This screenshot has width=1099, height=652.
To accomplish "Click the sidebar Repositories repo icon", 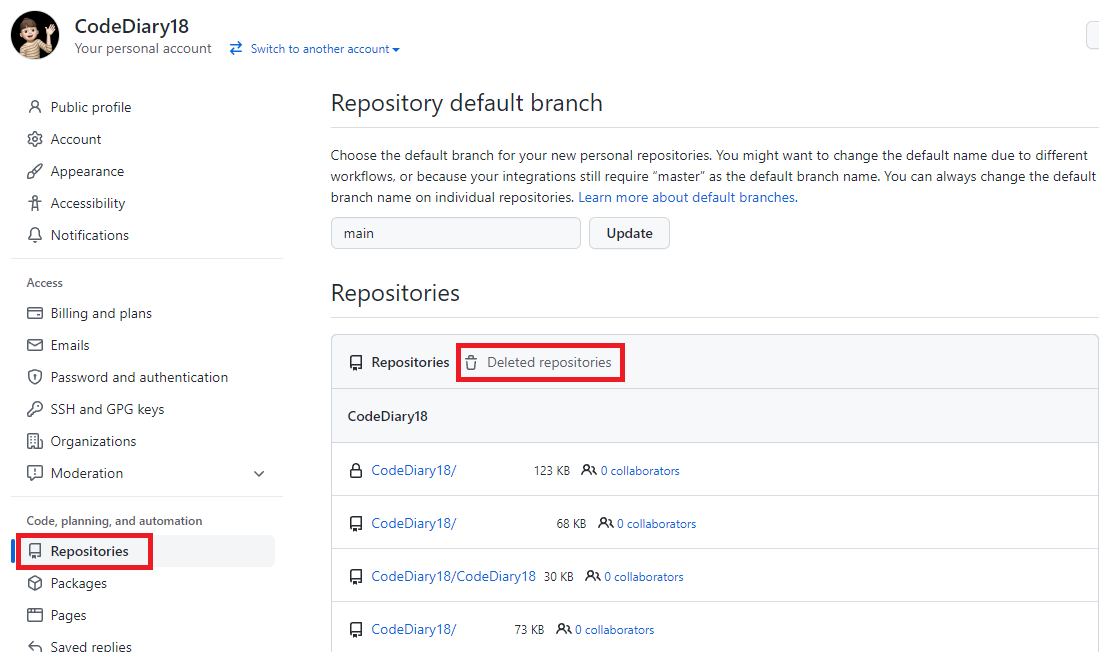I will click(x=34, y=552).
